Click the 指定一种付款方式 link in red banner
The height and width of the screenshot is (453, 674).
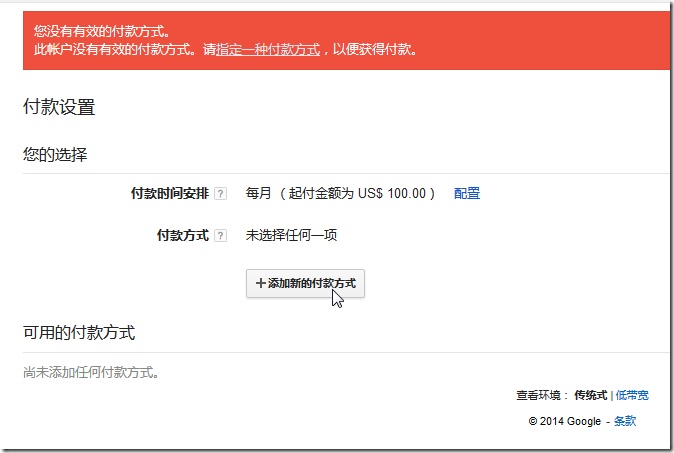[268, 49]
